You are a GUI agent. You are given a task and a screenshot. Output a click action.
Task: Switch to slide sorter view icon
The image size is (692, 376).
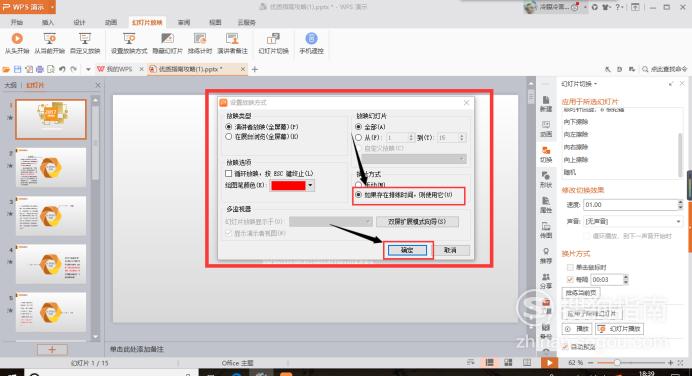[x=508, y=363]
